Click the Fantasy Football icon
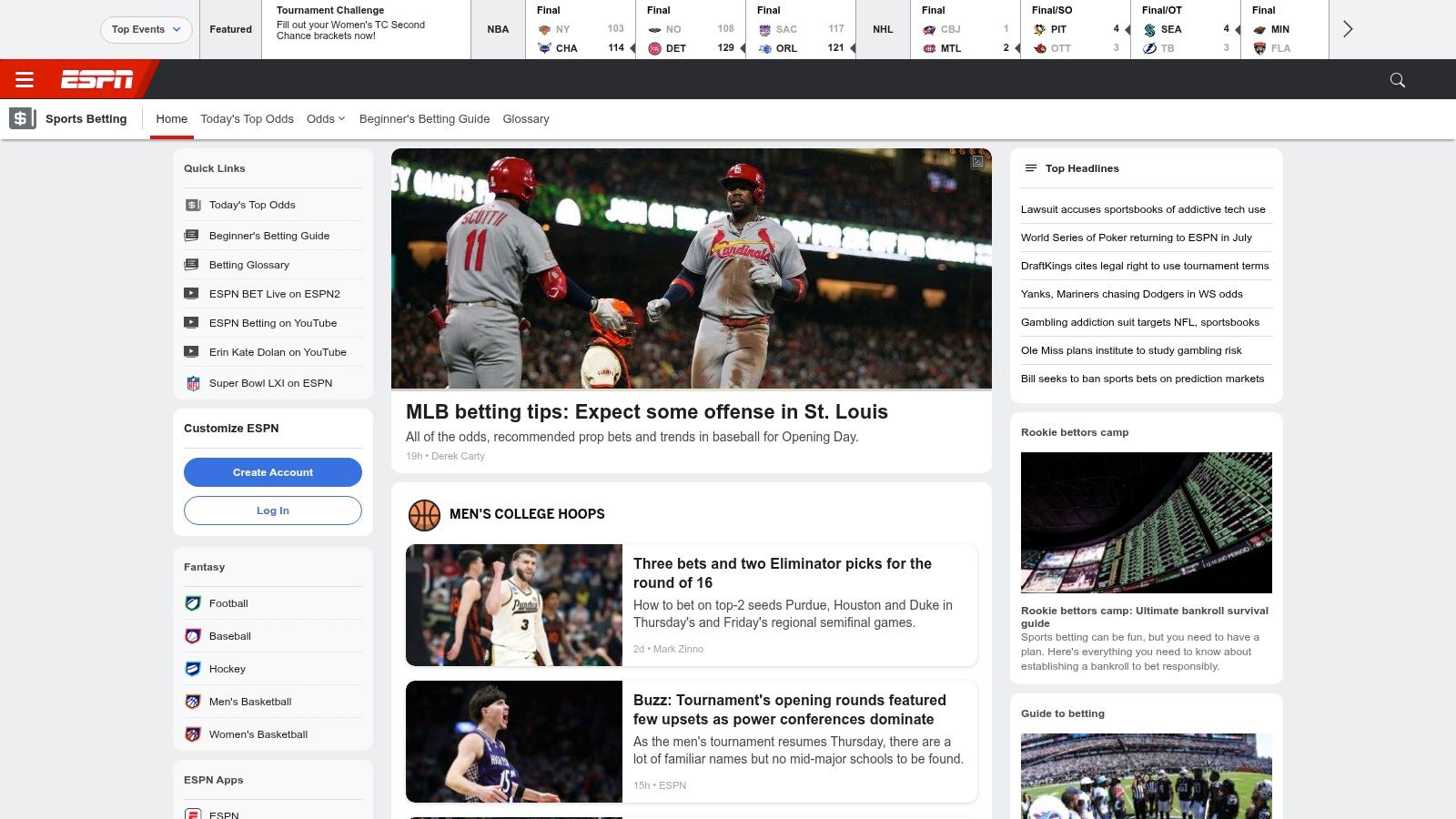The image size is (1456, 819). click(x=193, y=603)
